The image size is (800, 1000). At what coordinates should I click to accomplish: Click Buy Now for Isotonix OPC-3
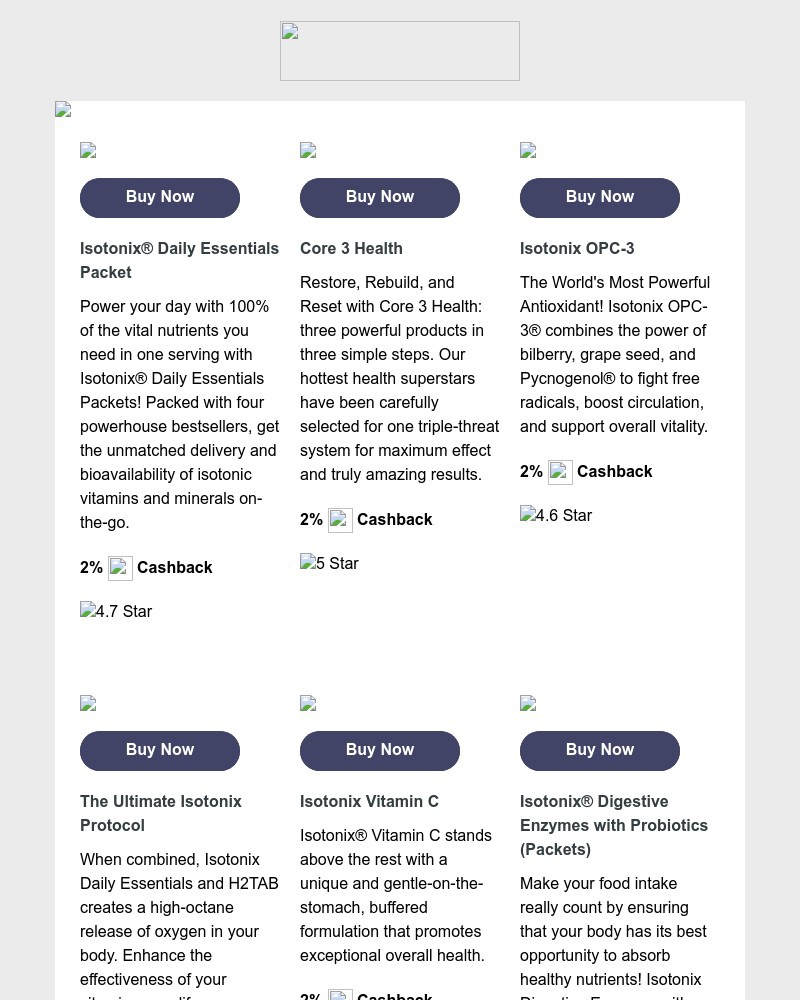600,198
